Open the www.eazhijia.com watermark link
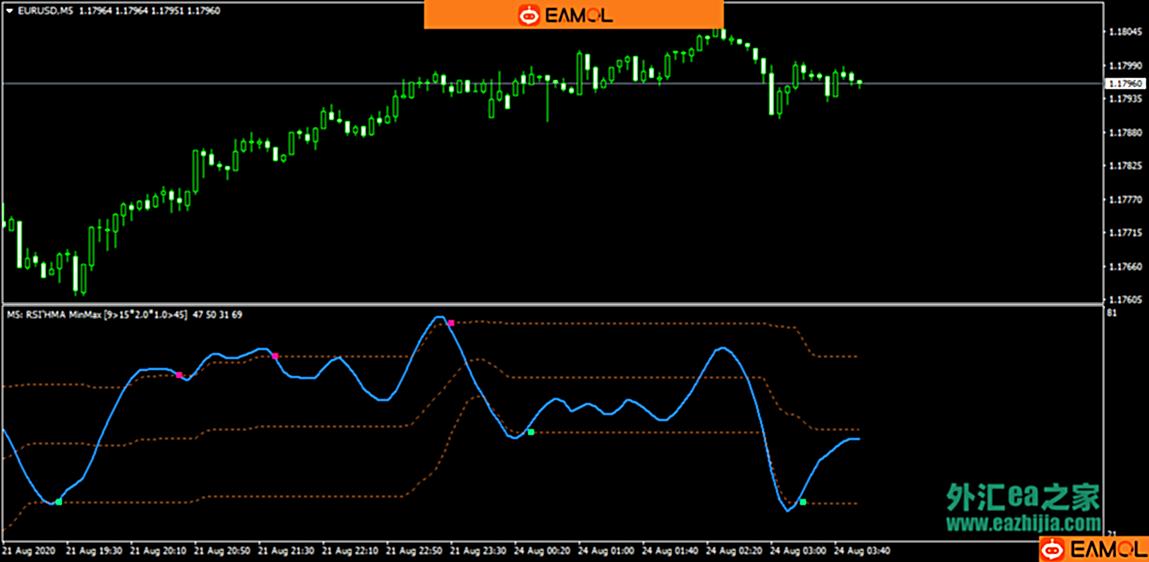The image size is (1149, 562). pos(1023,523)
